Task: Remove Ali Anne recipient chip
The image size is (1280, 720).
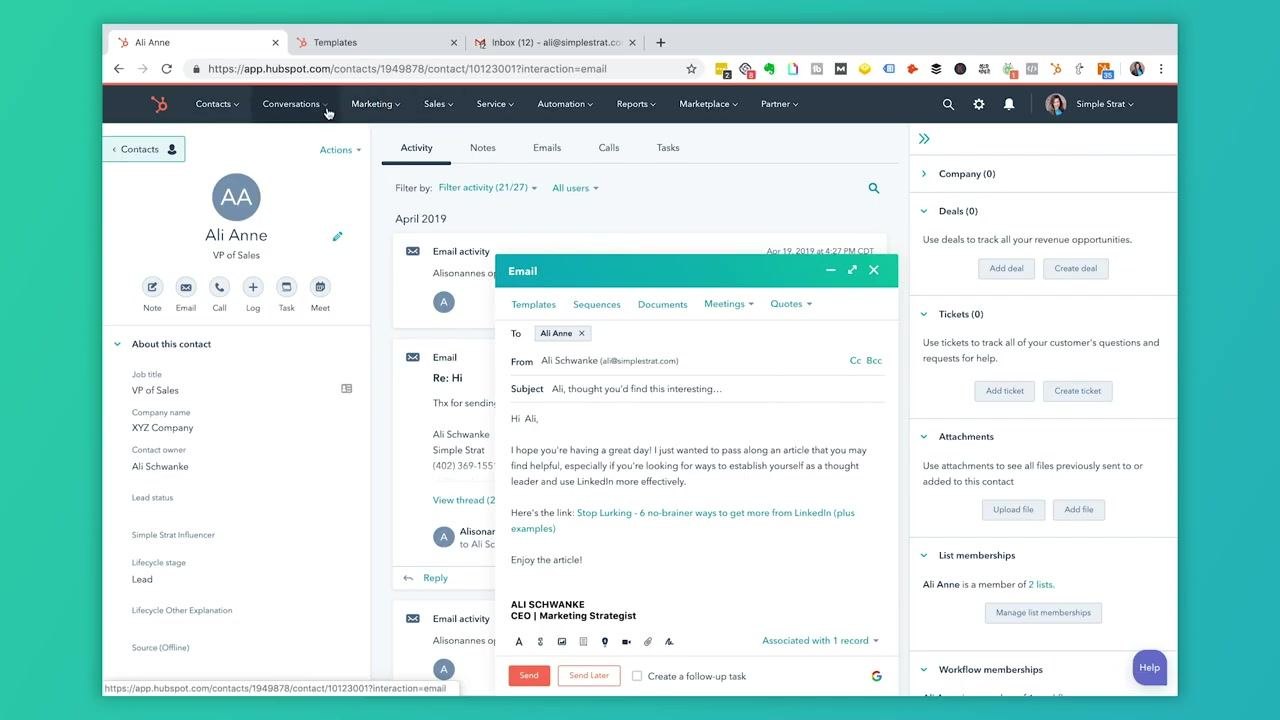Action: 582,333
